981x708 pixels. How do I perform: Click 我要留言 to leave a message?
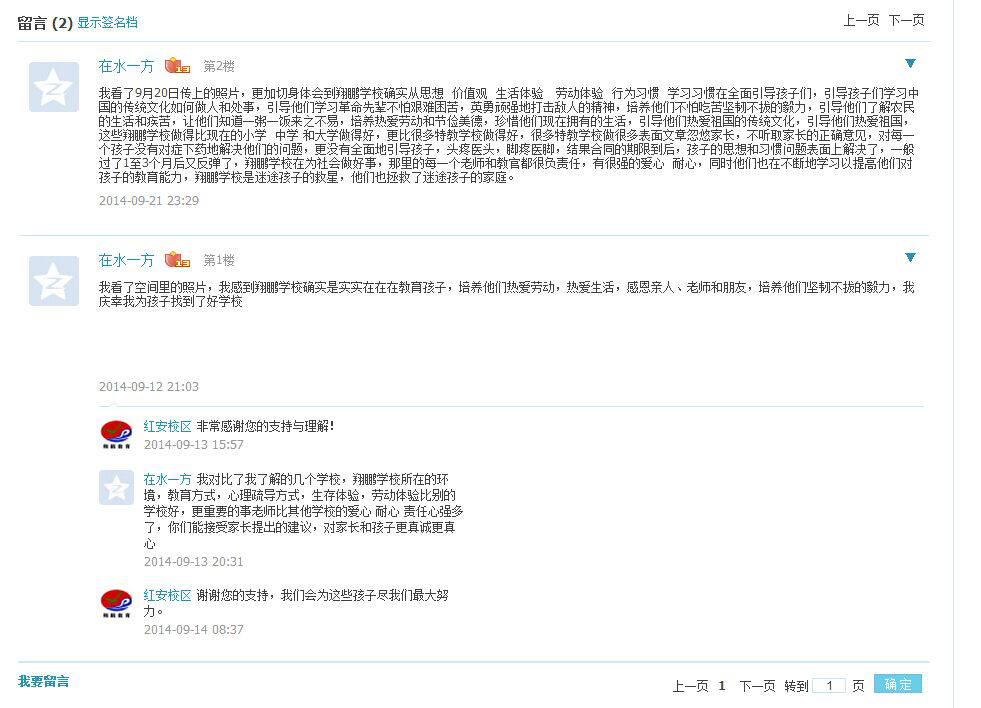pyautogui.click(x=43, y=682)
